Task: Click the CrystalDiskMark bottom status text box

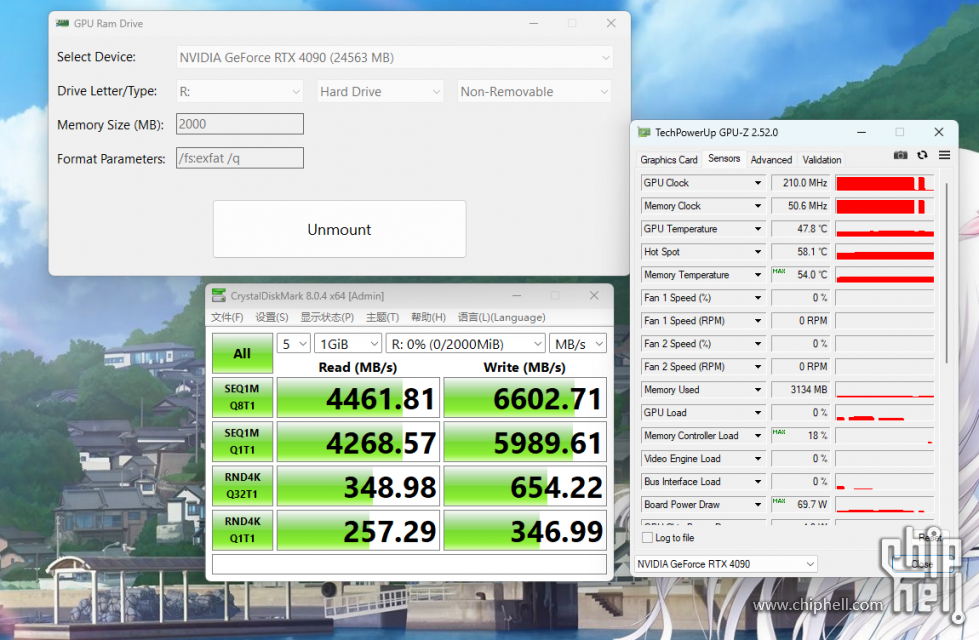Action: (x=409, y=564)
